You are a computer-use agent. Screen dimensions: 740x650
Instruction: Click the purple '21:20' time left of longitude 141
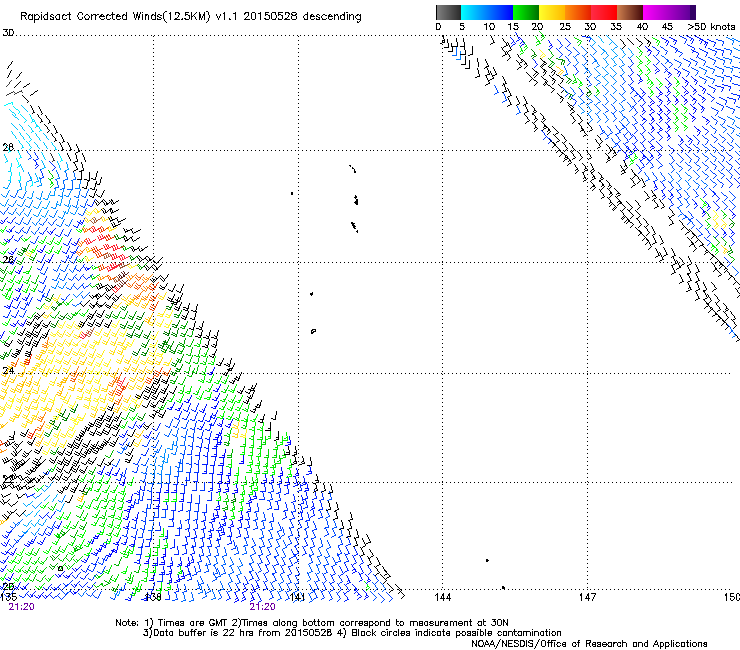(x=262, y=607)
